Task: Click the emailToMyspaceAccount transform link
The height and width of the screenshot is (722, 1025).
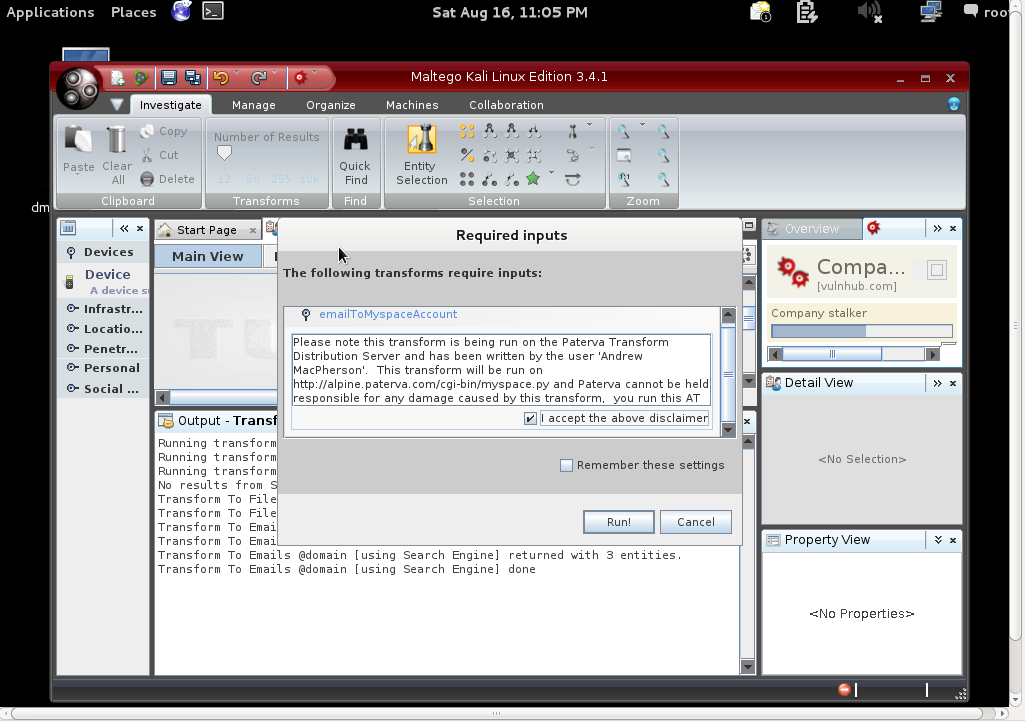Action: pyautogui.click(x=388, y=315)
